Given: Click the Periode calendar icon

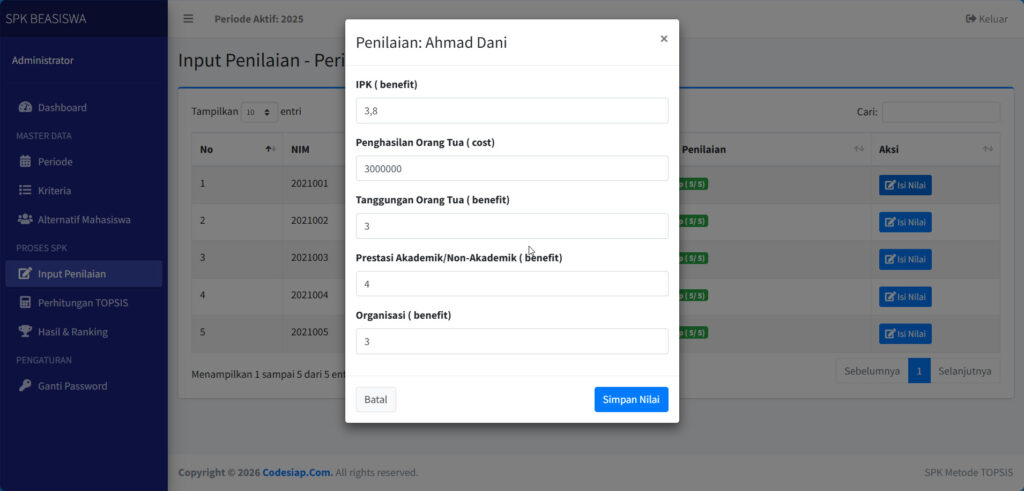Looking at the screenshot, I should click(25, 161).
